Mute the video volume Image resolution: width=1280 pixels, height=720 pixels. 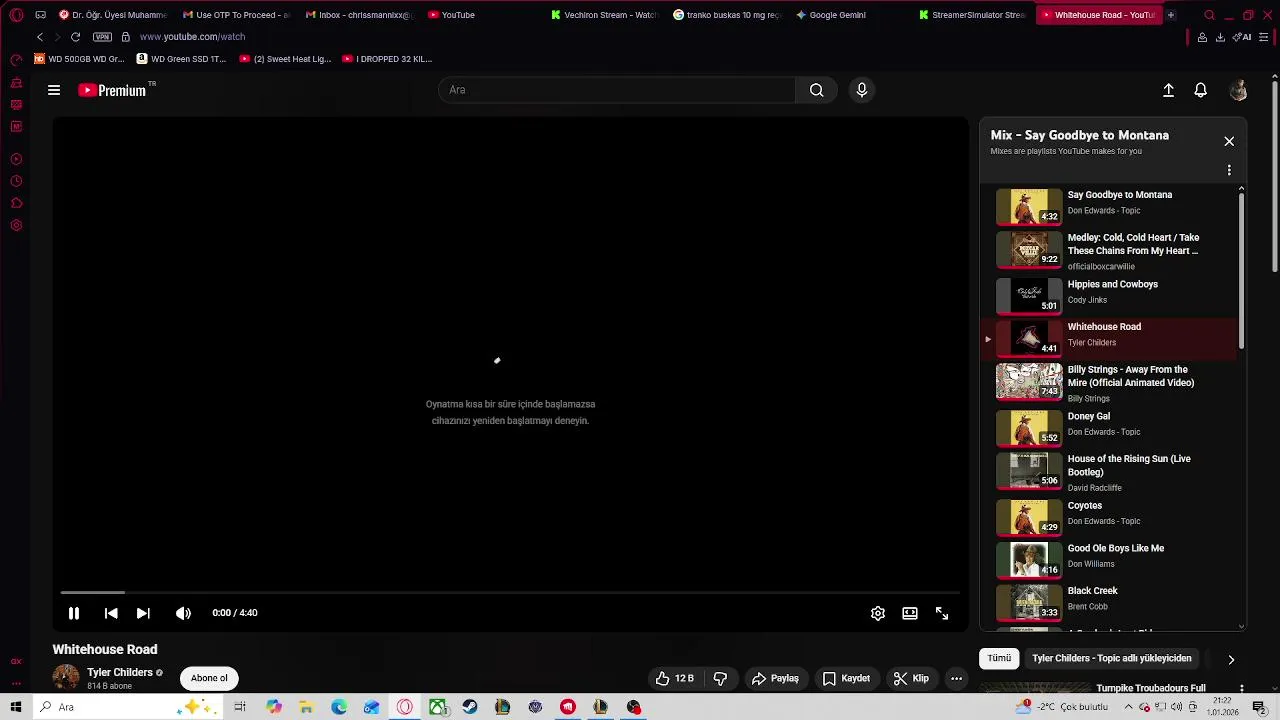point(183,613)
